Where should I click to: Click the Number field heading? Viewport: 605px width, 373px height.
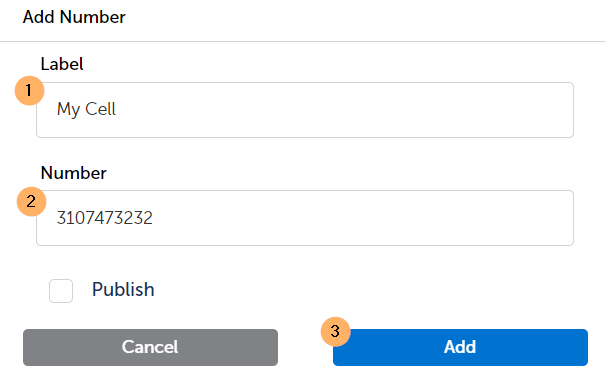tap(73, 173)
